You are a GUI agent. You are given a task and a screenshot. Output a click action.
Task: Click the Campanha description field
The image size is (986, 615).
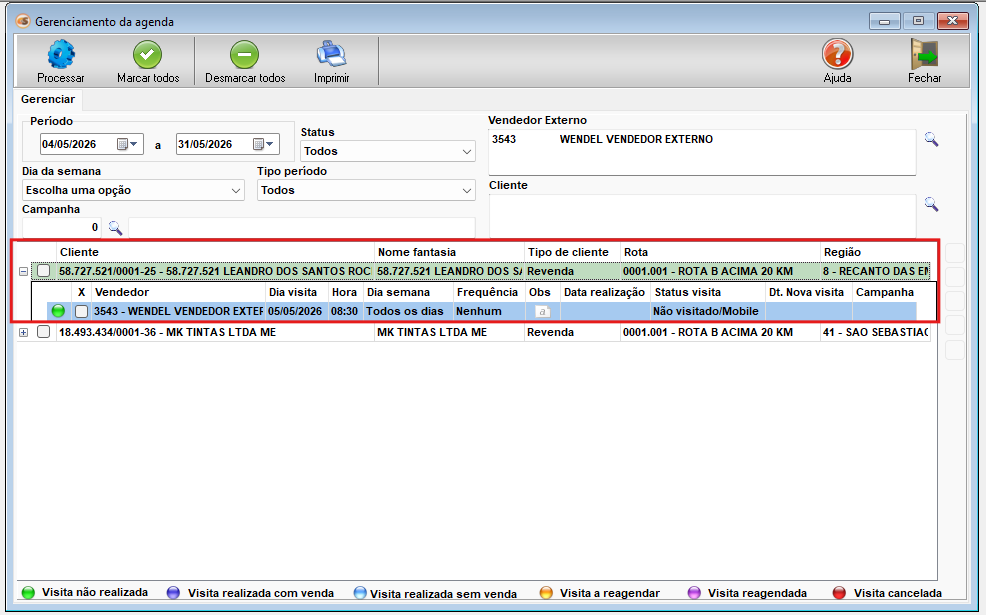point(302,228)
